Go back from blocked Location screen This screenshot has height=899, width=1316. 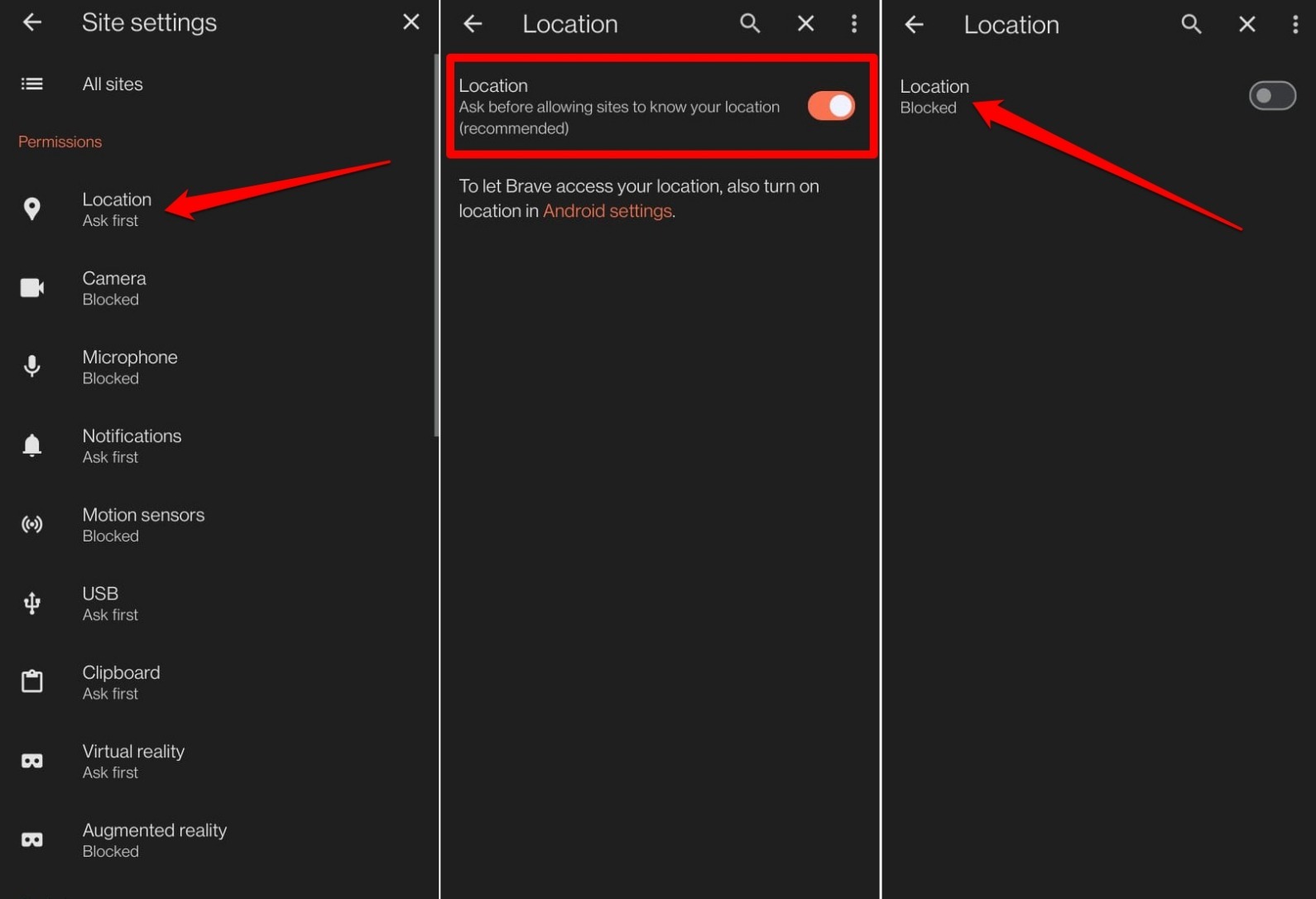tap(914, 25)
